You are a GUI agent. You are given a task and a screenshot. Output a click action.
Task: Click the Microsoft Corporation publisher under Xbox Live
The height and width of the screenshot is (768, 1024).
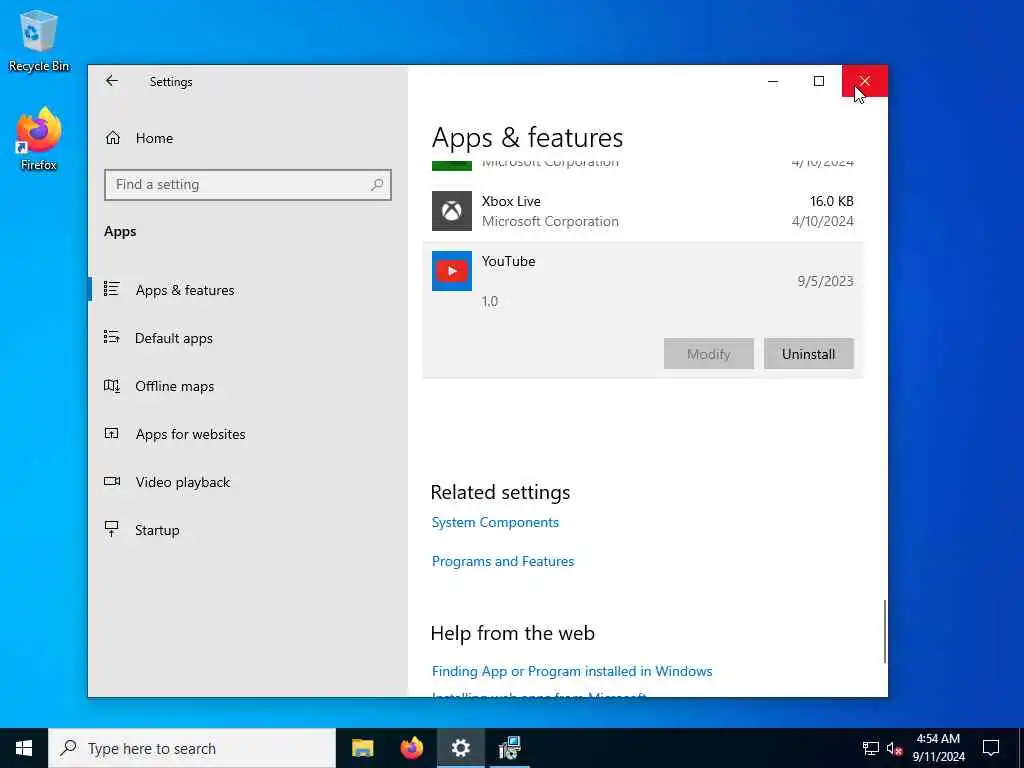click(x=550, y=221)
